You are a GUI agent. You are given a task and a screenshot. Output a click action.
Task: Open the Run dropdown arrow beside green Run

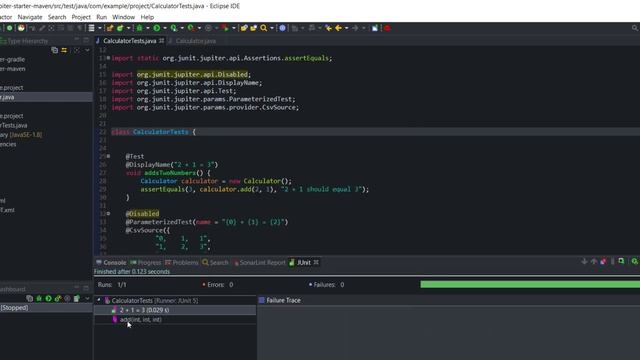165,28
